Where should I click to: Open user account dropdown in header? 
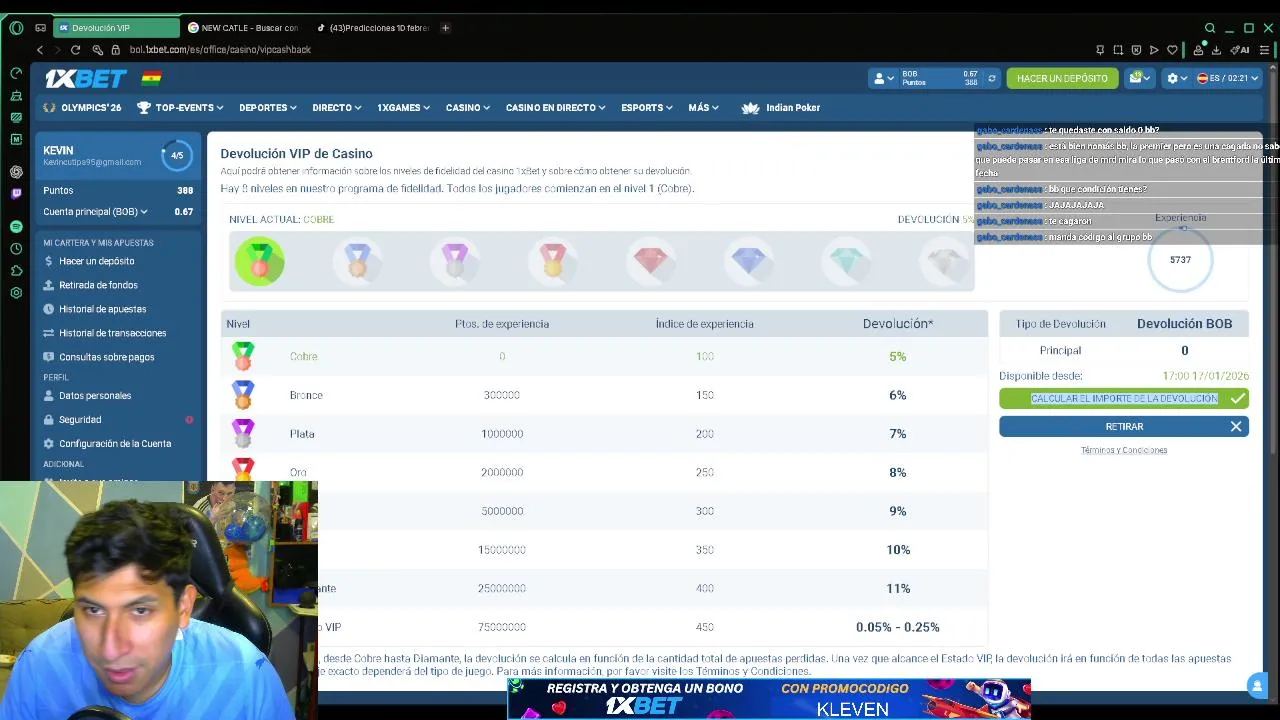pyautogui.click(x=885, y=78)
